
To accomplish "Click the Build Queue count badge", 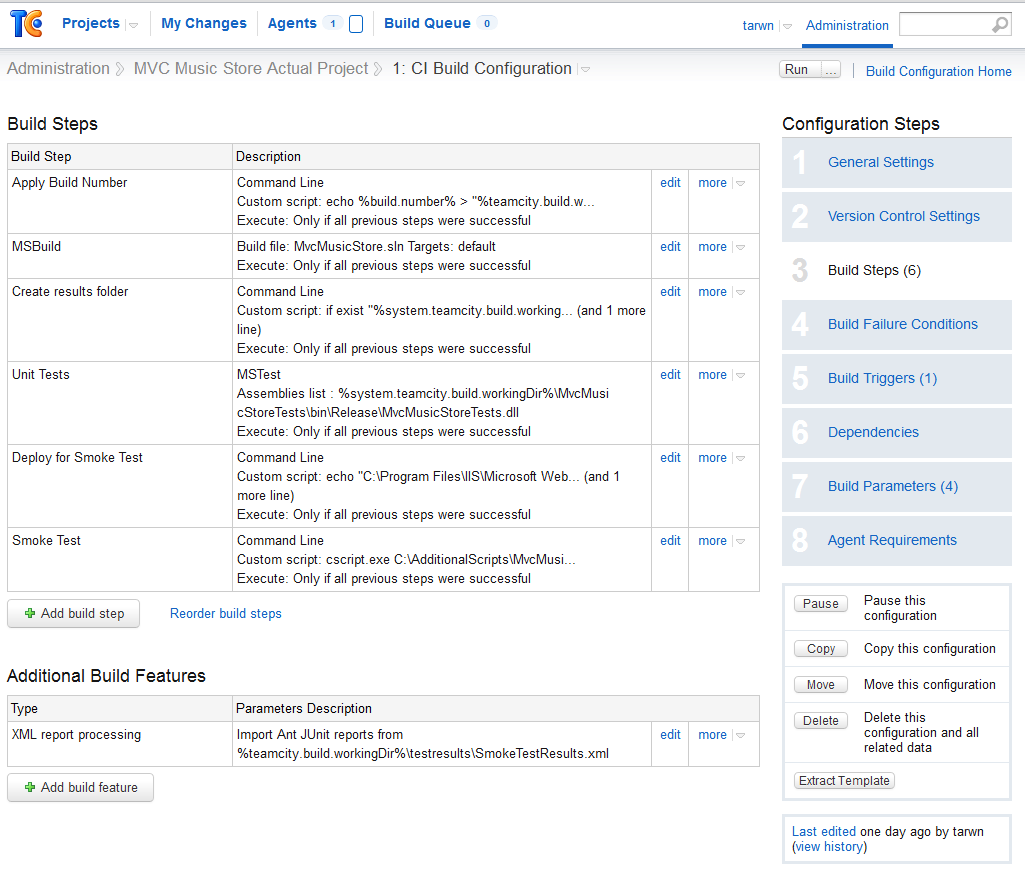I will point(487,24).
